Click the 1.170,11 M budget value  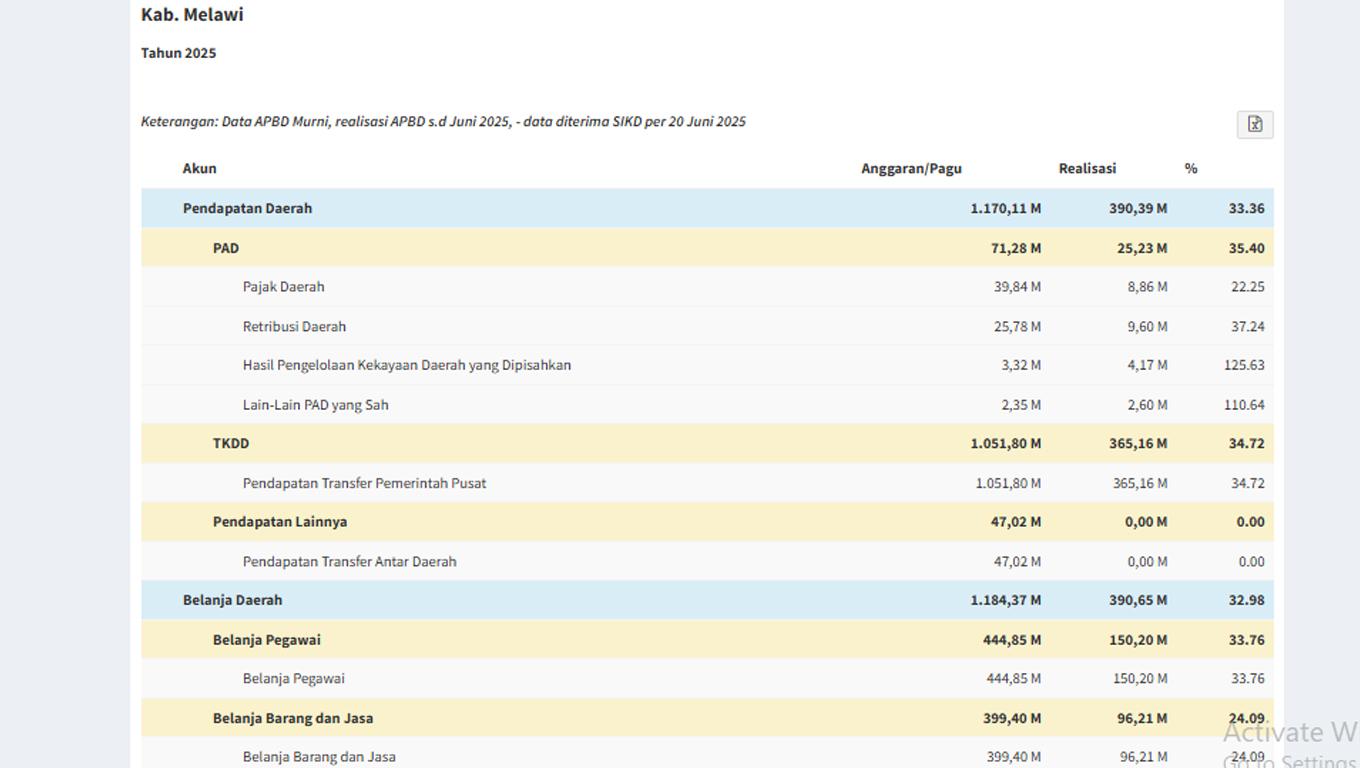coord(1005,208)
